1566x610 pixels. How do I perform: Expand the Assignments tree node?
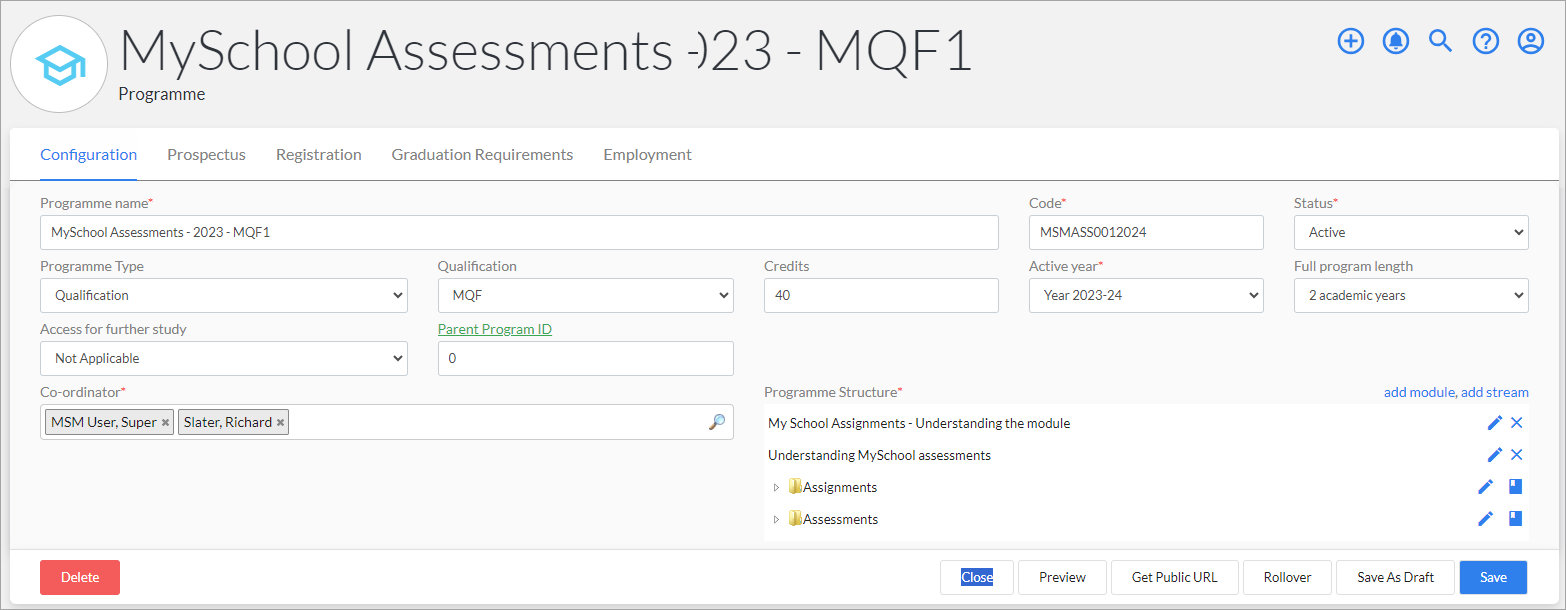coord(776,488)
